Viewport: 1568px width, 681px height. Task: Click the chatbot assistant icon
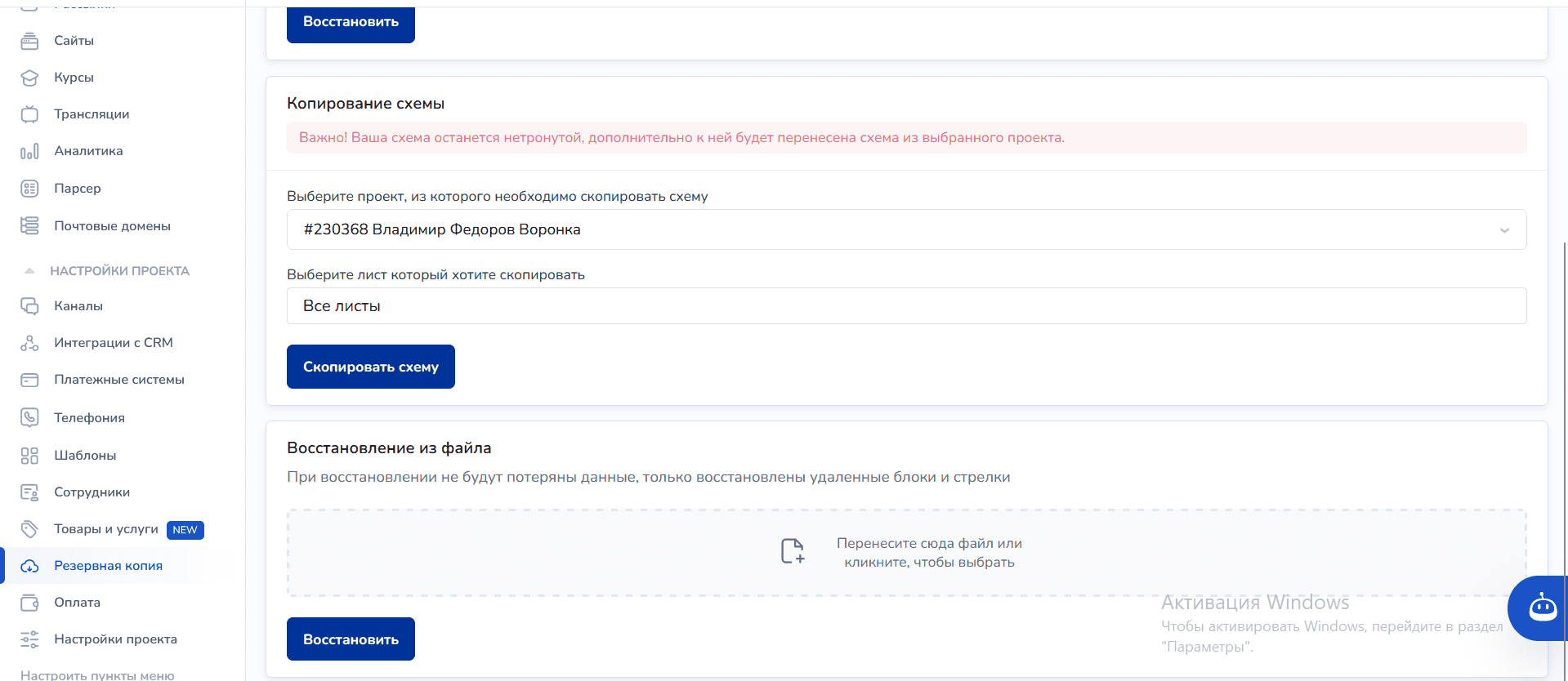(1542, 608)
